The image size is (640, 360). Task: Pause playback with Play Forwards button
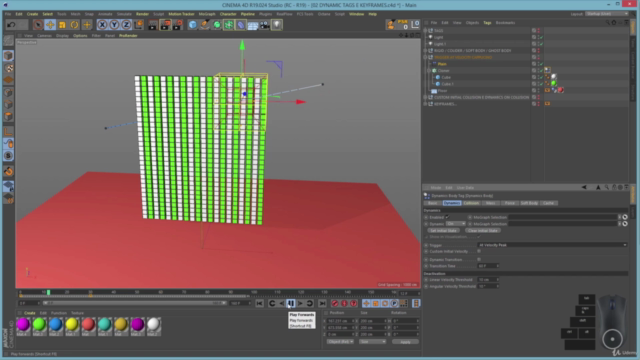[x=291, y=303]
